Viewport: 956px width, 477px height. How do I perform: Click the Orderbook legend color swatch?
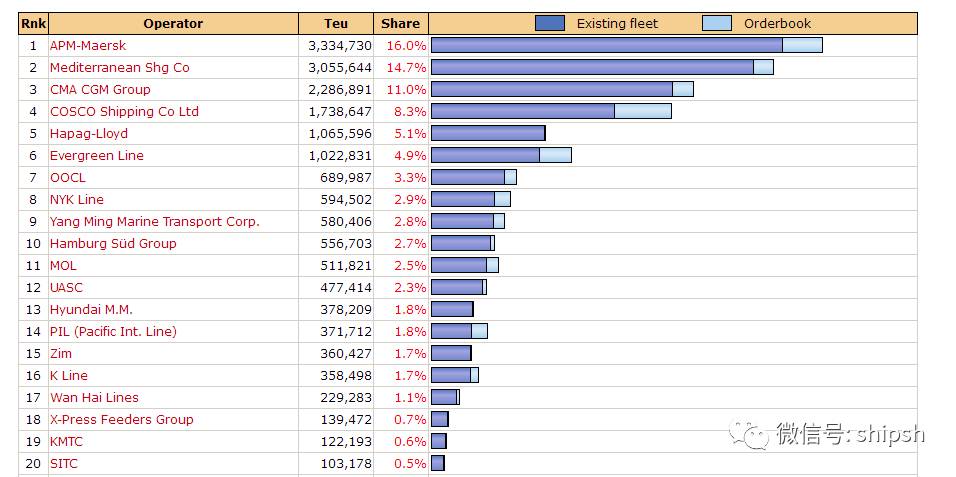(x=717, y=23)
